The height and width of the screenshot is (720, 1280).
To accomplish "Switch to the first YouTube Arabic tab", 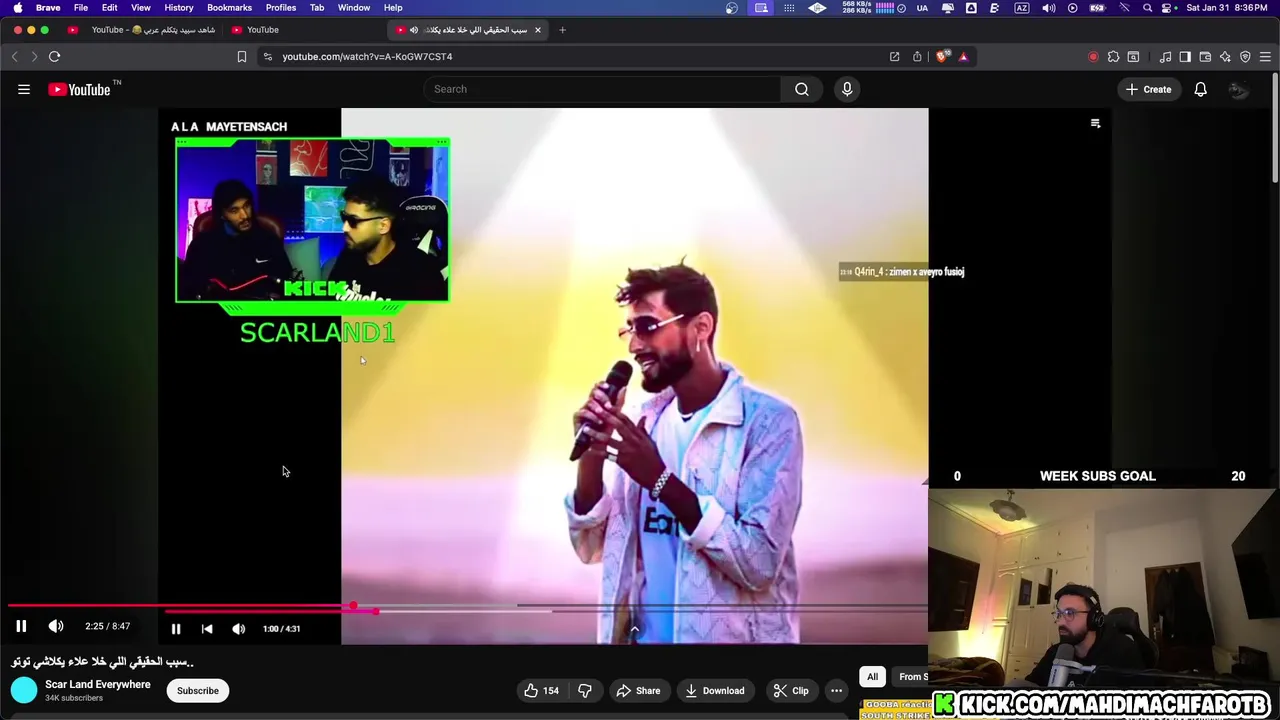I will [143, 30].
